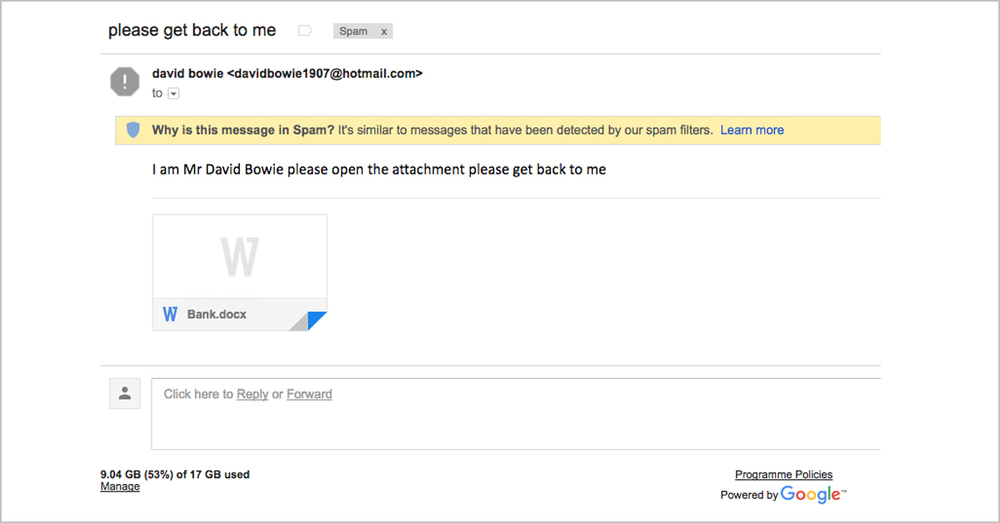The width and height of the screenshot is (1000, 523).
Task: Click the blue shield spam icon
Action: pyautogui.click(x=133, y=130)
